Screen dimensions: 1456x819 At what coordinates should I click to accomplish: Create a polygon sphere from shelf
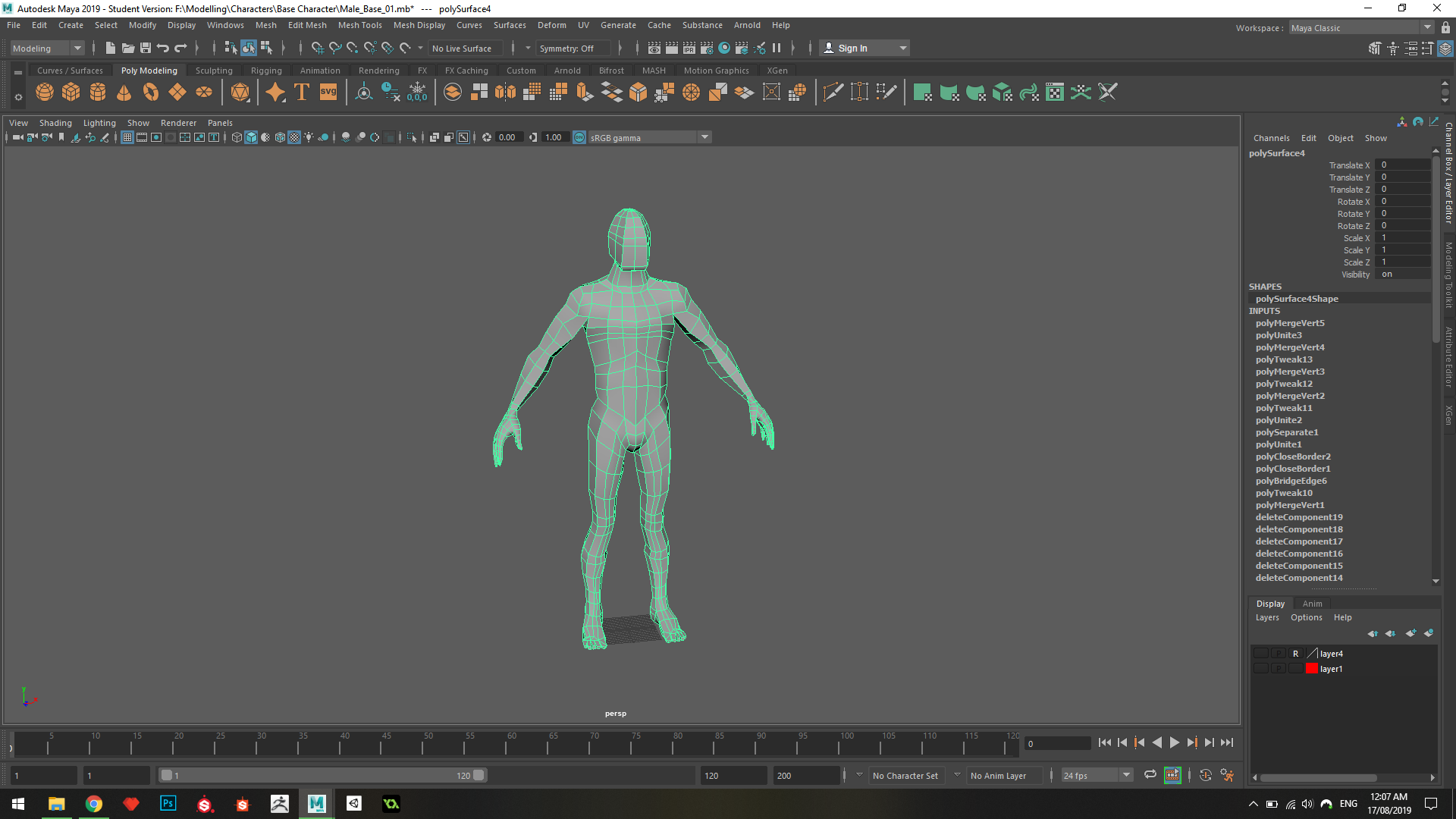(x=45, y=93)
